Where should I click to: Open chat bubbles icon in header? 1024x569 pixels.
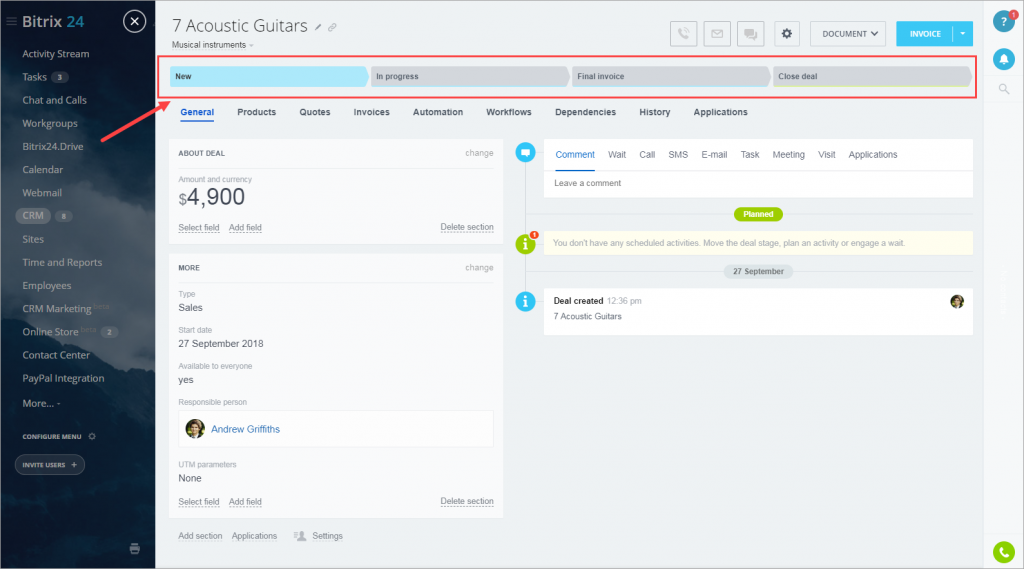[750, 34]
